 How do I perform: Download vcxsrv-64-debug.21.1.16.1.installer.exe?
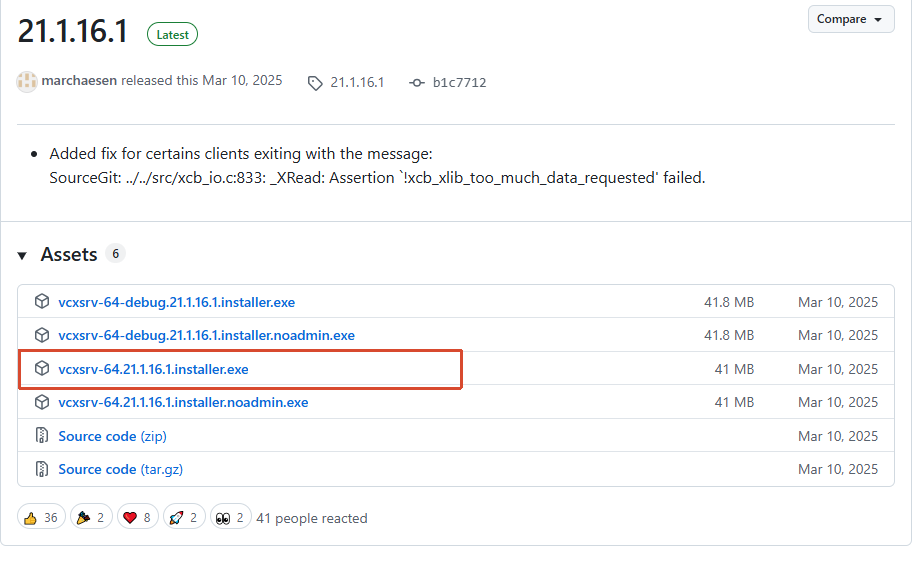click(177, 302)
